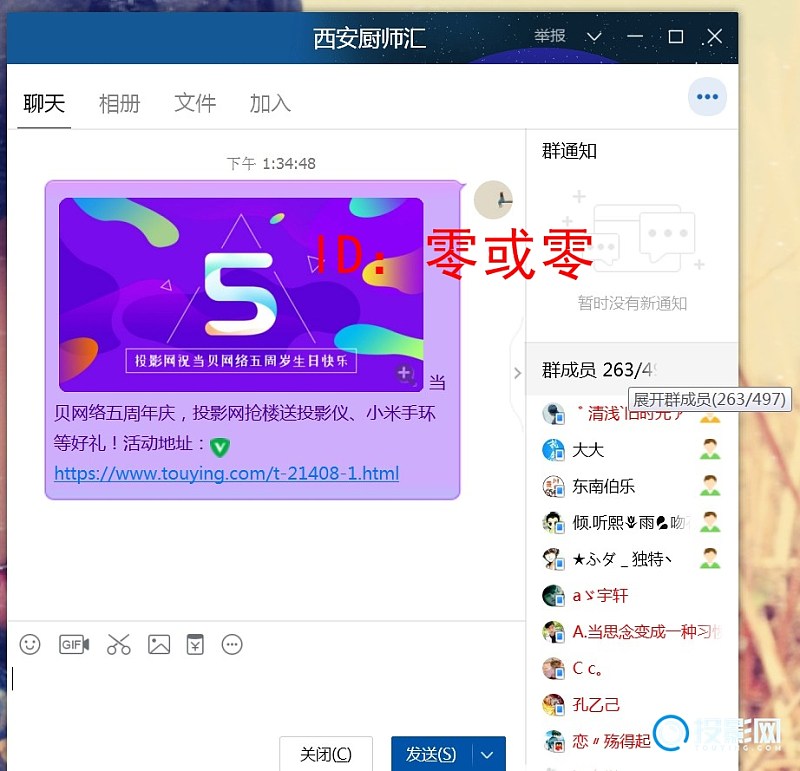This screenshot has height=771, width=800.
Task: Close the 西安厨师汇 chat window
Action: coord(714,36)
